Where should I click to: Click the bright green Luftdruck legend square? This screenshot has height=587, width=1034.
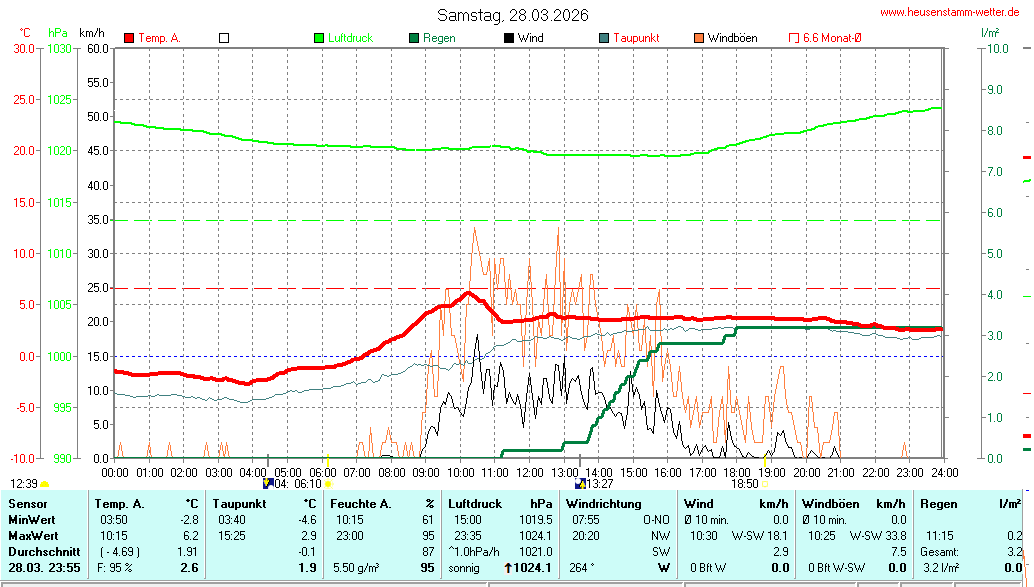pyautogui.click(x=320, y=38)
